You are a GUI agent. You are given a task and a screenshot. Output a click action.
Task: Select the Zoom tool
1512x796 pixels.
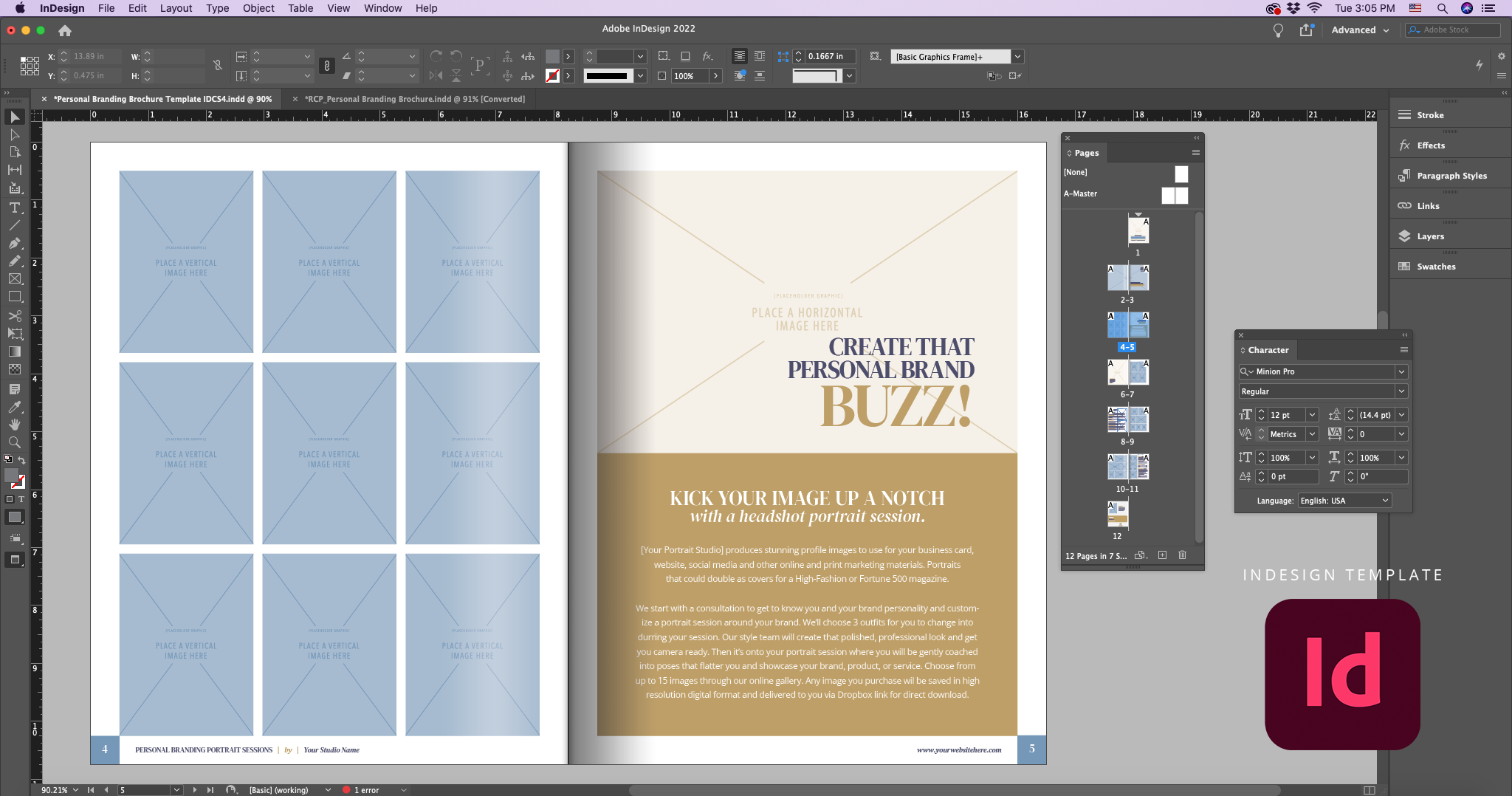(x=15, y=442)
